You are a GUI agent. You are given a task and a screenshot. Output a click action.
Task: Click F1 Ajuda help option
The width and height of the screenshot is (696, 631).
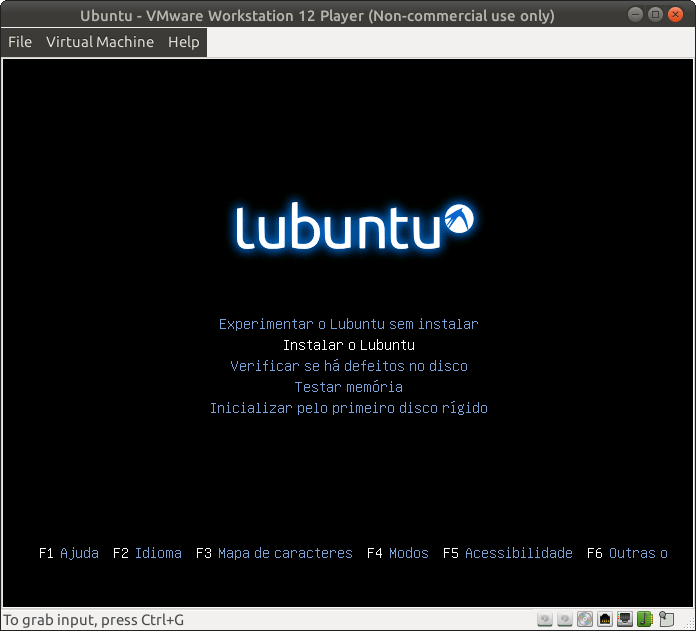[x=69, y=553]
